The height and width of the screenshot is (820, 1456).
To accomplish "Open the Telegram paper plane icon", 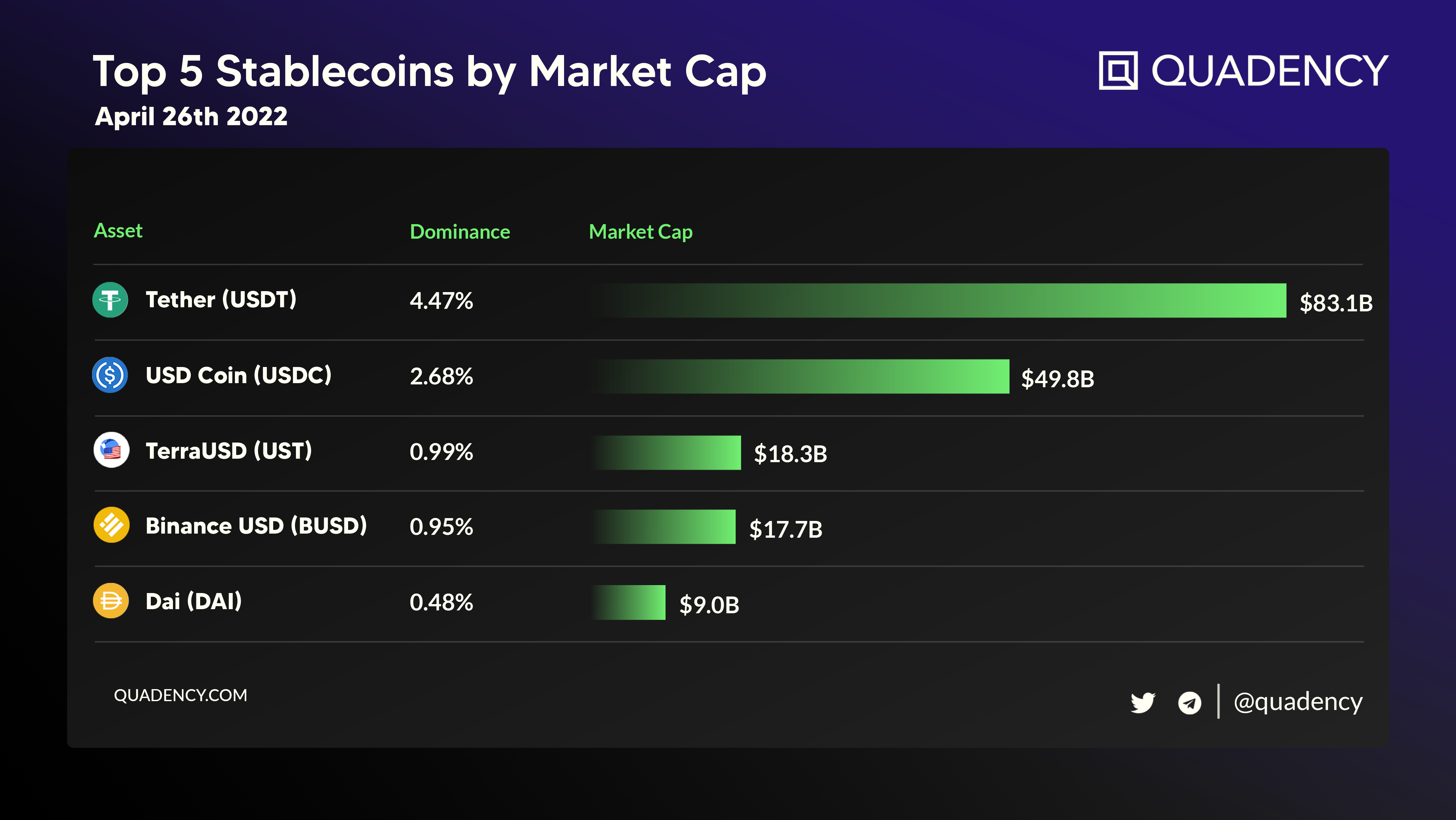I will tap(1189, 702).
